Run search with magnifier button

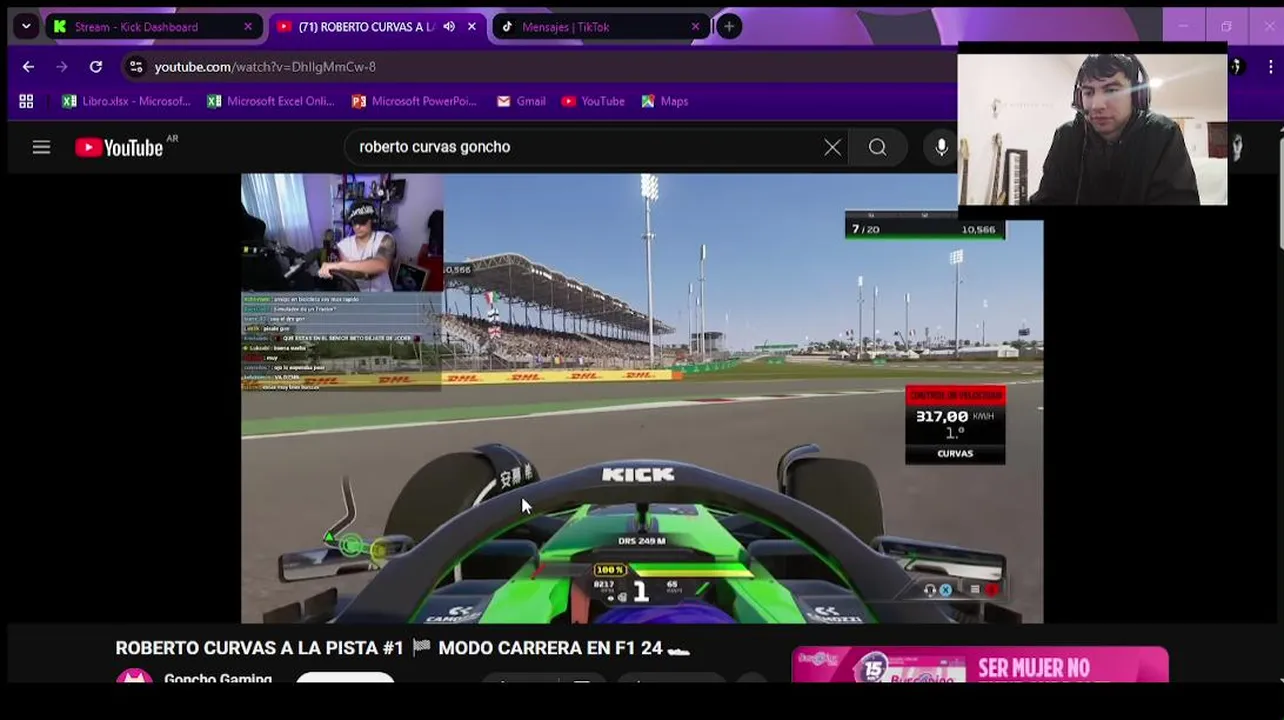pos(877,148)
